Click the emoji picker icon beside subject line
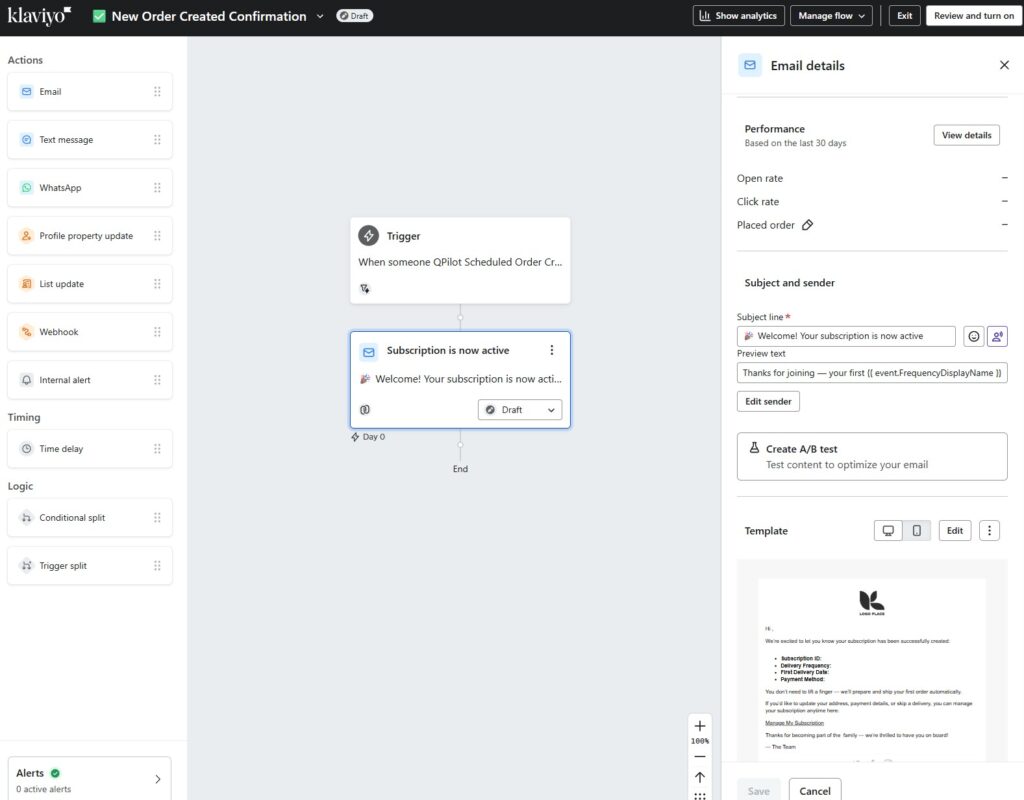Image resolution: width=1024 pixels, height=800 pixels. click(973, 337)
